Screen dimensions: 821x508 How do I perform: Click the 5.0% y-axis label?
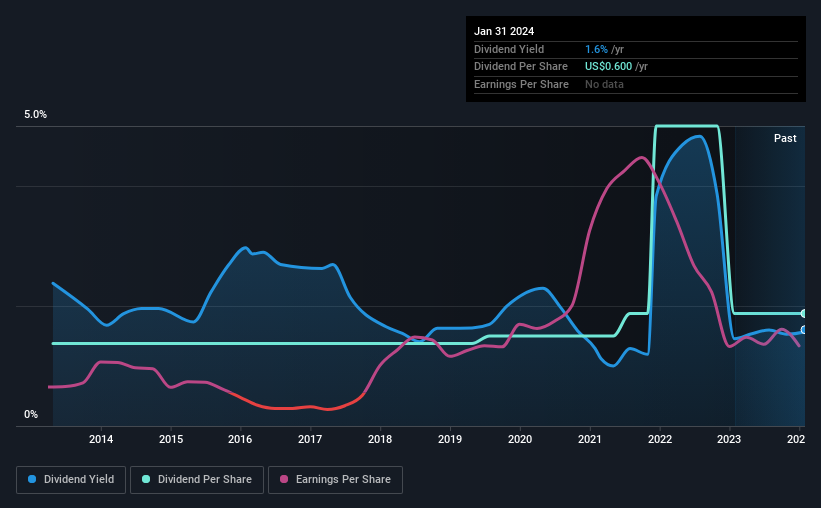pyautogui.click(x=35, y=115)
